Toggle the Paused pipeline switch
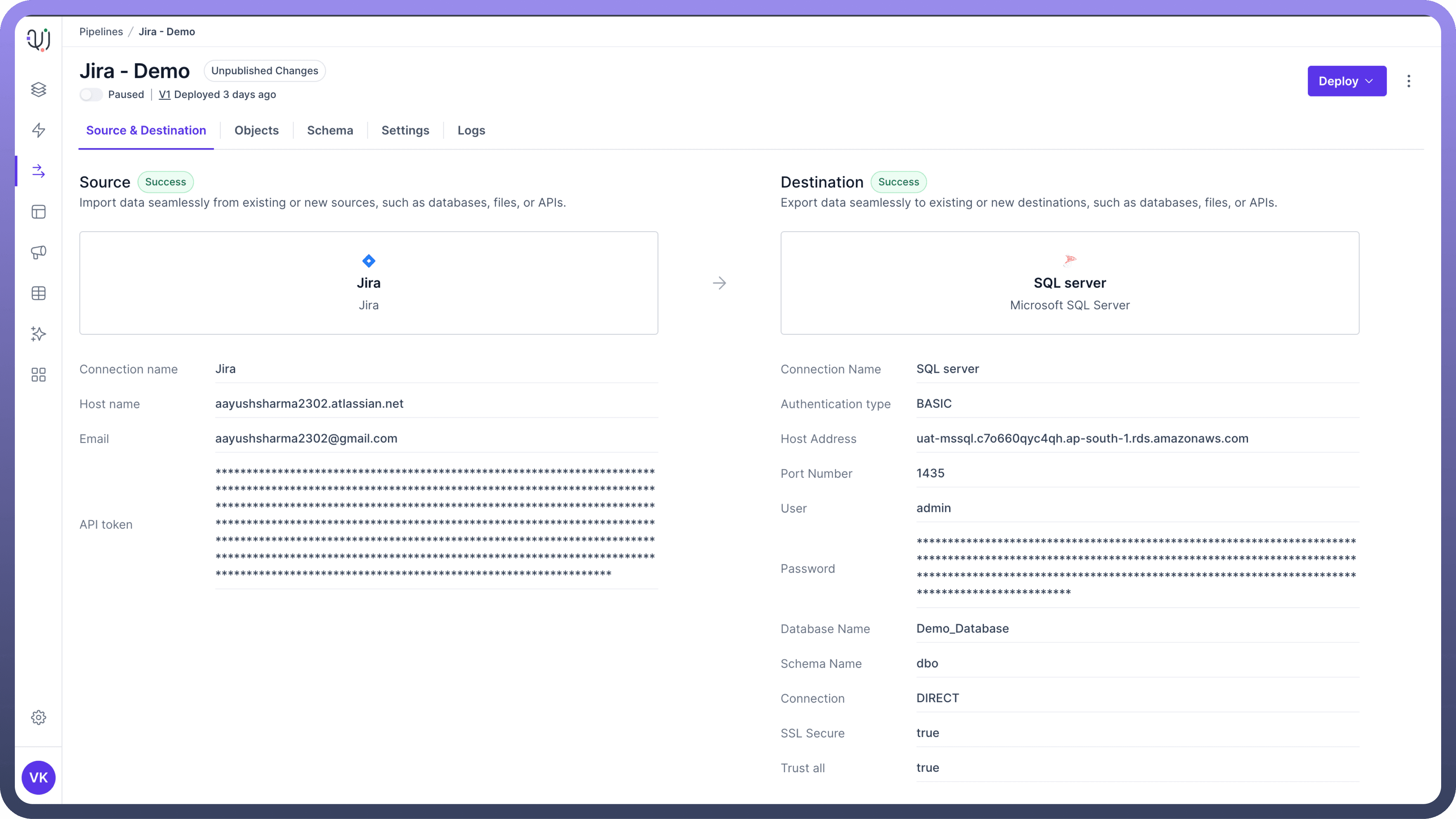This screenshot has width=1456, height=819. pyautogui.click(x=90, y=94)
